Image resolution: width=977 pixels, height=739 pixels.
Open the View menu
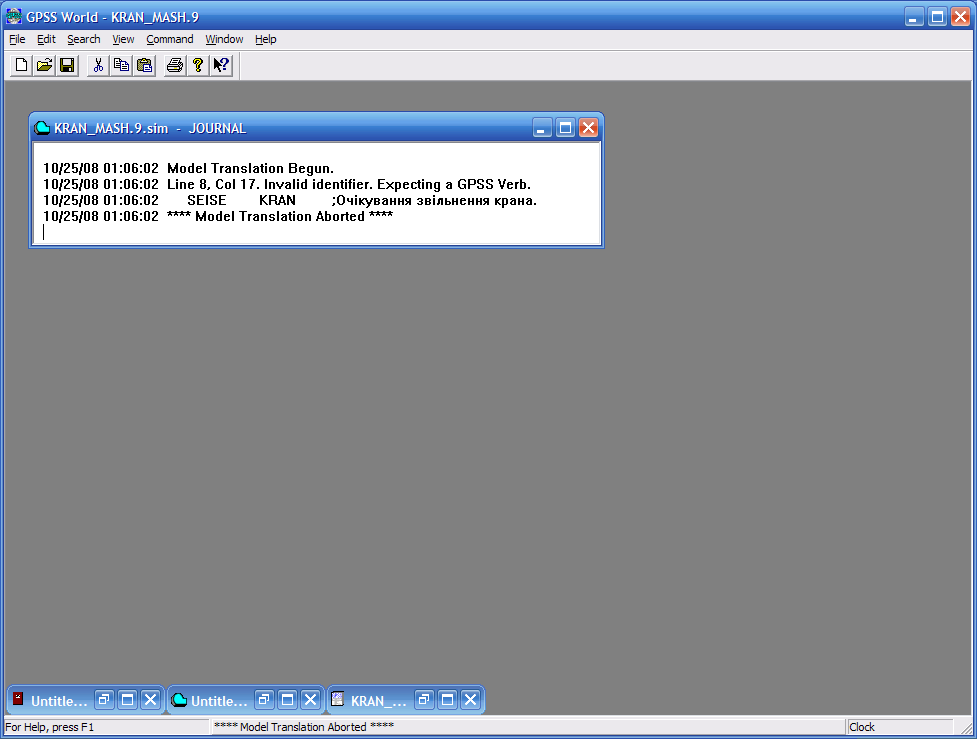pyautogui.click(x=123, y=39)
